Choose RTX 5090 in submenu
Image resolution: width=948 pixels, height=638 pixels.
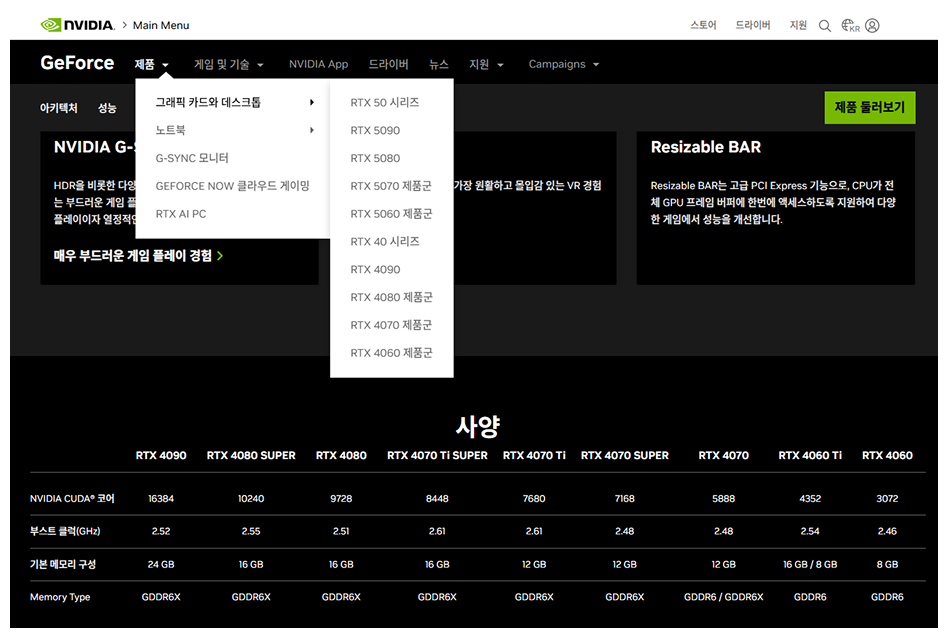(x=375, y=130)
